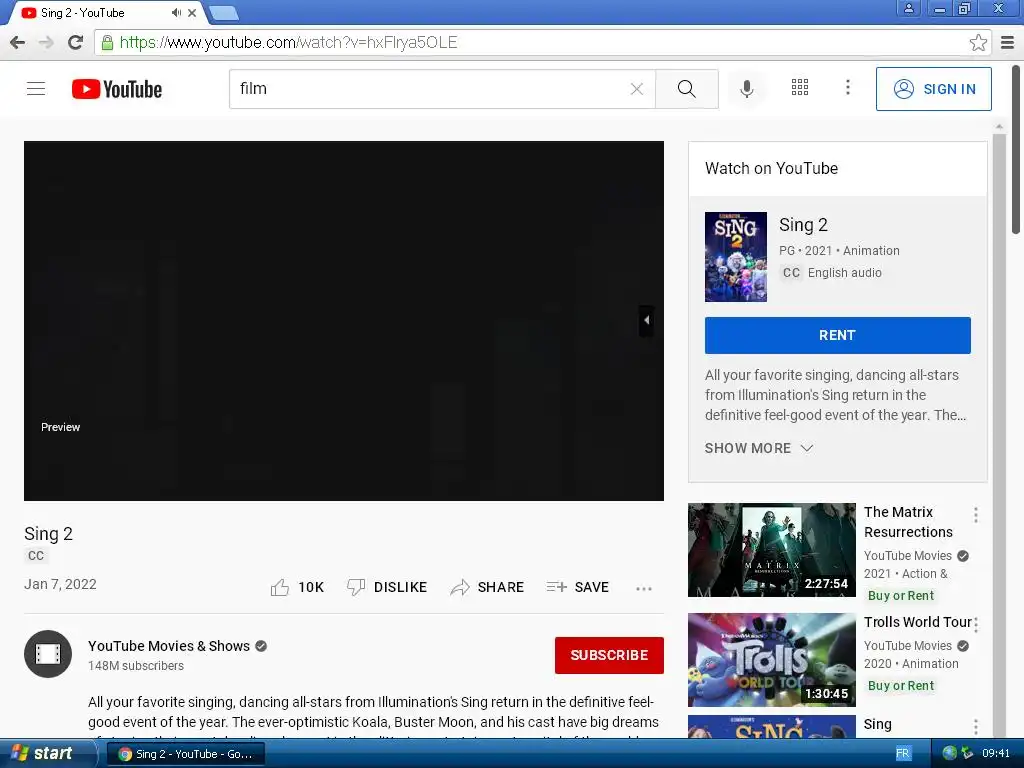Mute the tab via speaker icon
The image size is (1024, 768).
tap(176, 12)
